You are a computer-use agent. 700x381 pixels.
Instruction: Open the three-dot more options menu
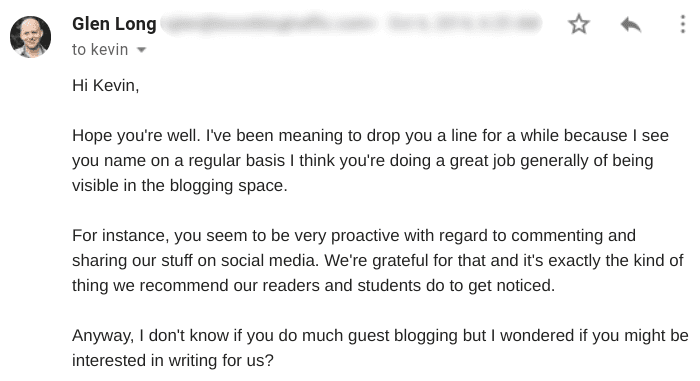tap(683, 24)
